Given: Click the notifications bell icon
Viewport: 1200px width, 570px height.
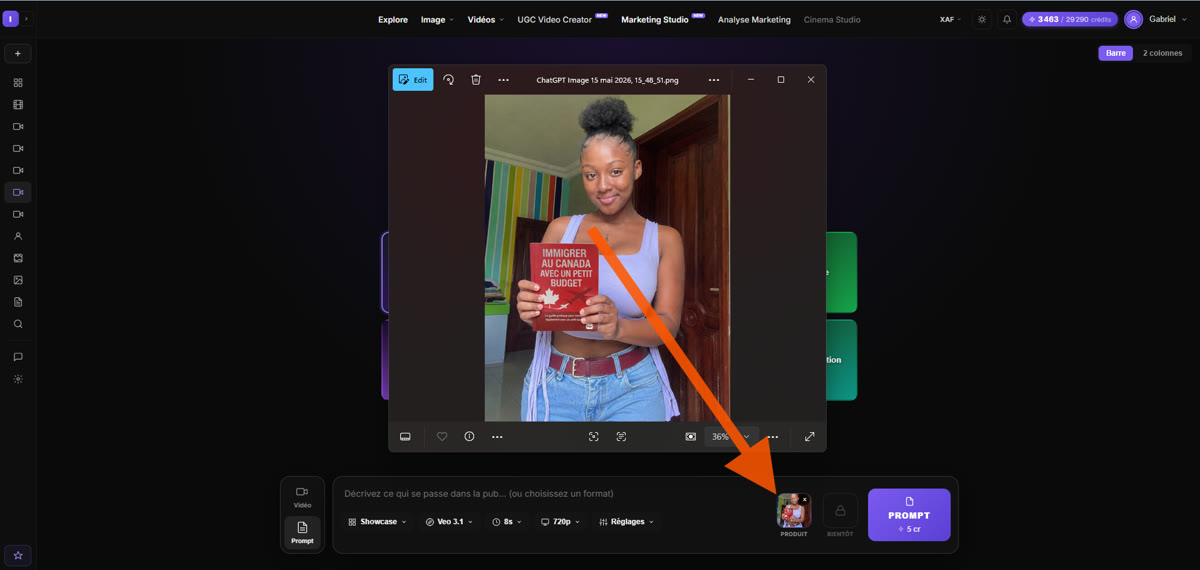Looking at the screenshot, I should pyautogui.click(x=1006, y=19).
